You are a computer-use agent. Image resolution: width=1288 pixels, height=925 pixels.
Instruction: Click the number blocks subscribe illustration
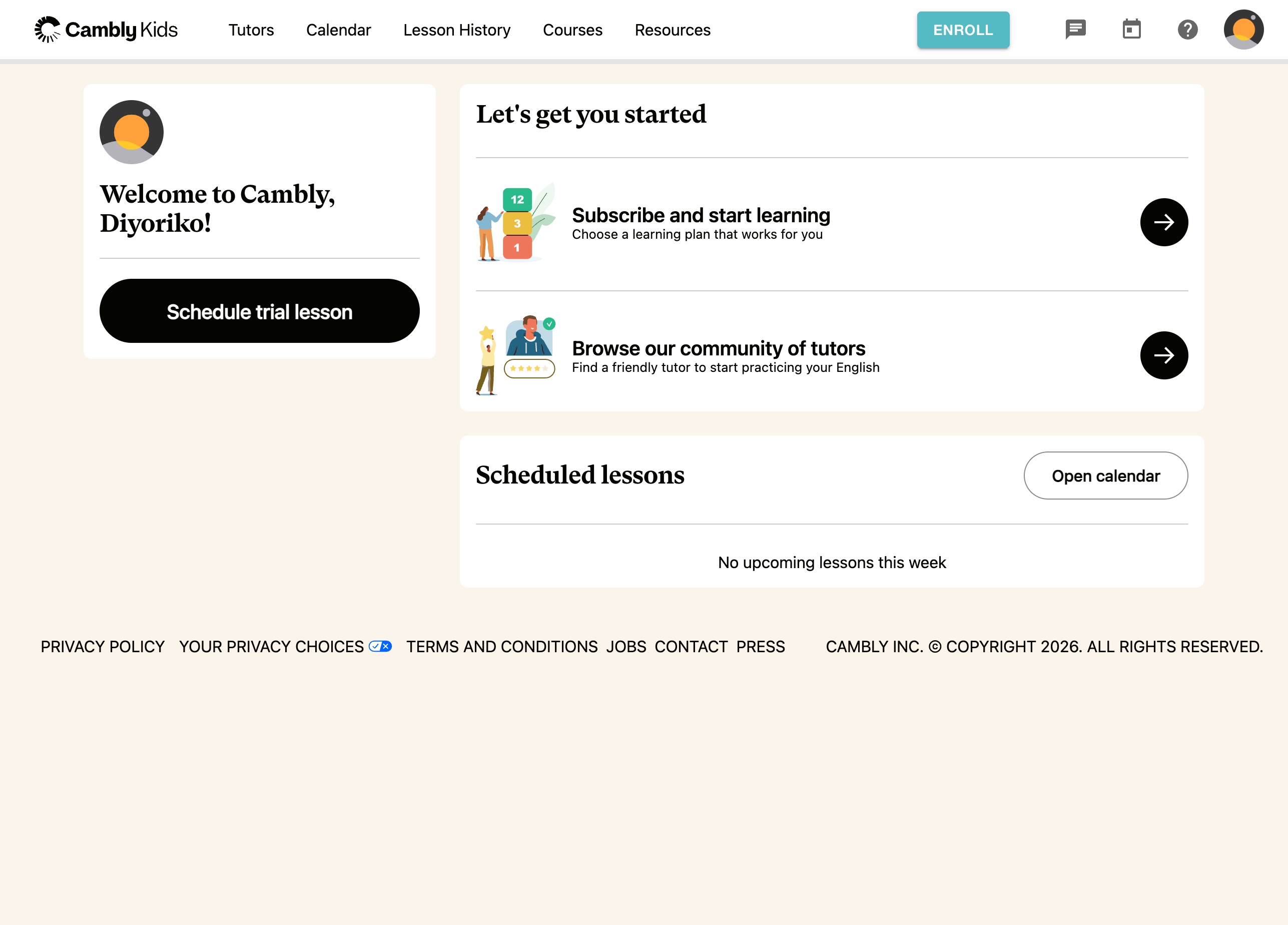click(516, 223)
